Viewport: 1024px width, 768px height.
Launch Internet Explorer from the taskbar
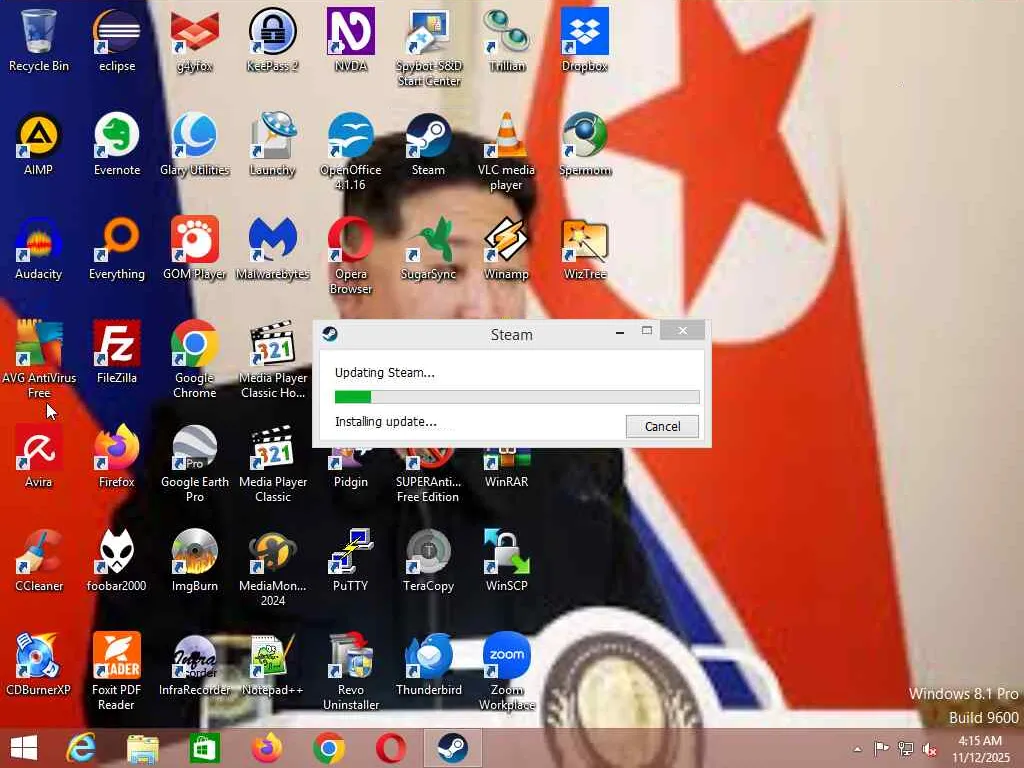(x=82, y=748)
